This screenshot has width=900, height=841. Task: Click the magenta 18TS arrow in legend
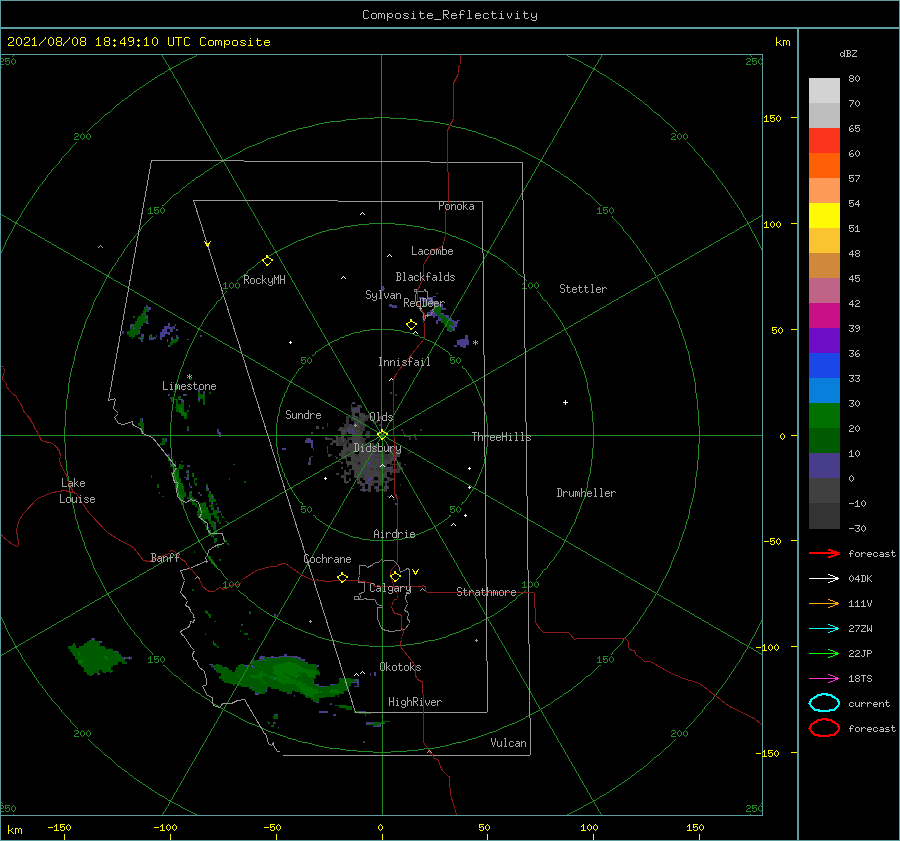point(824,679)
